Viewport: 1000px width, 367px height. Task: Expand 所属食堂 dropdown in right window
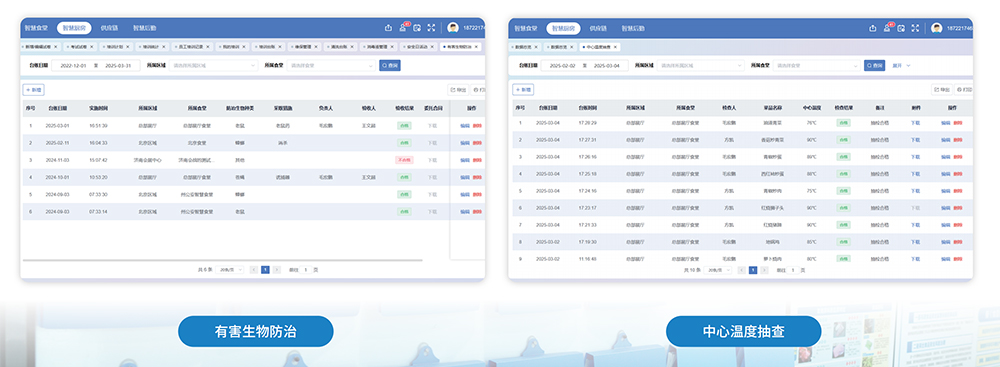[816, 65]
